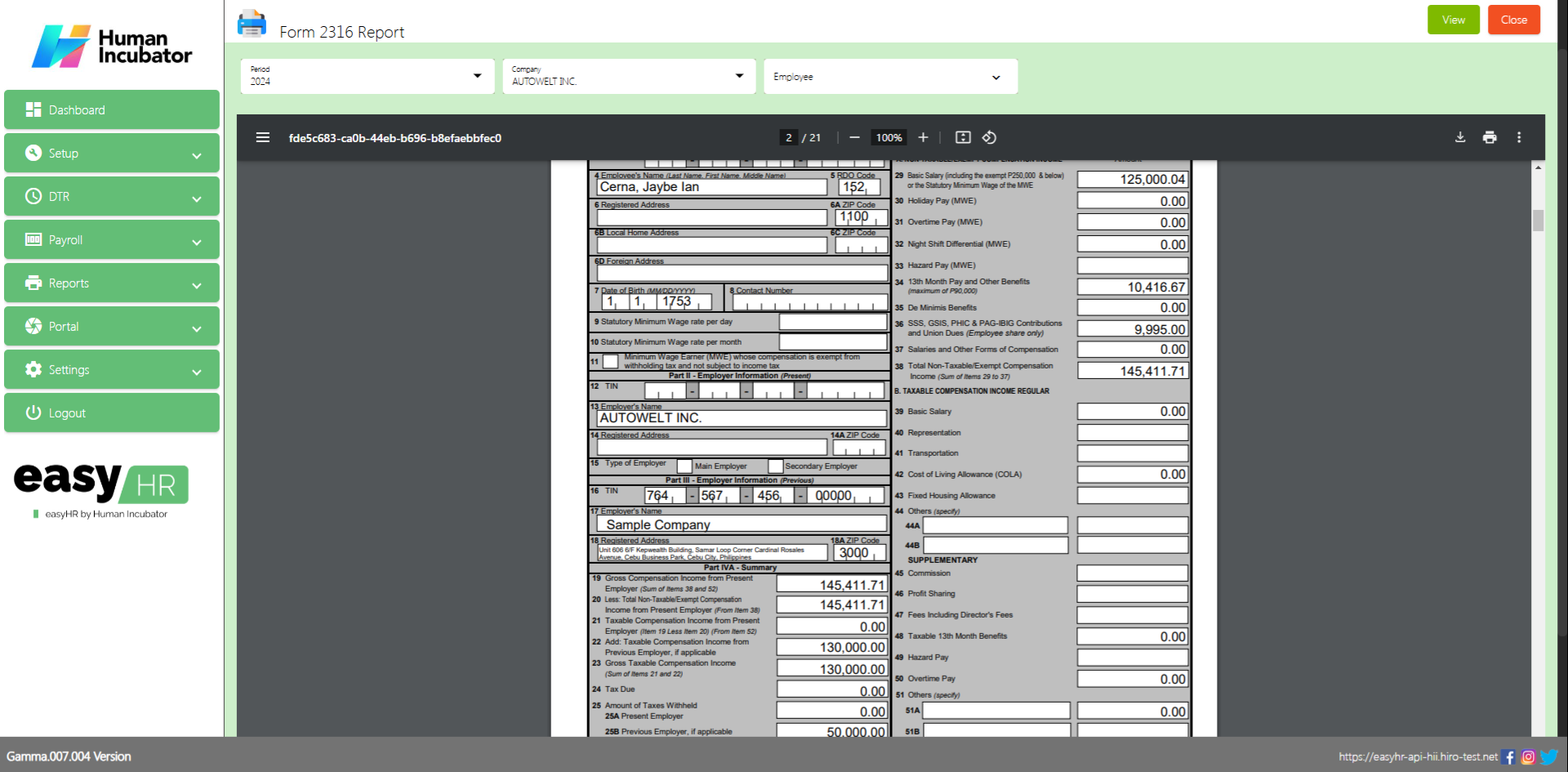
Task: Click the Settings gear icon
Action: (x=33, y=369)
